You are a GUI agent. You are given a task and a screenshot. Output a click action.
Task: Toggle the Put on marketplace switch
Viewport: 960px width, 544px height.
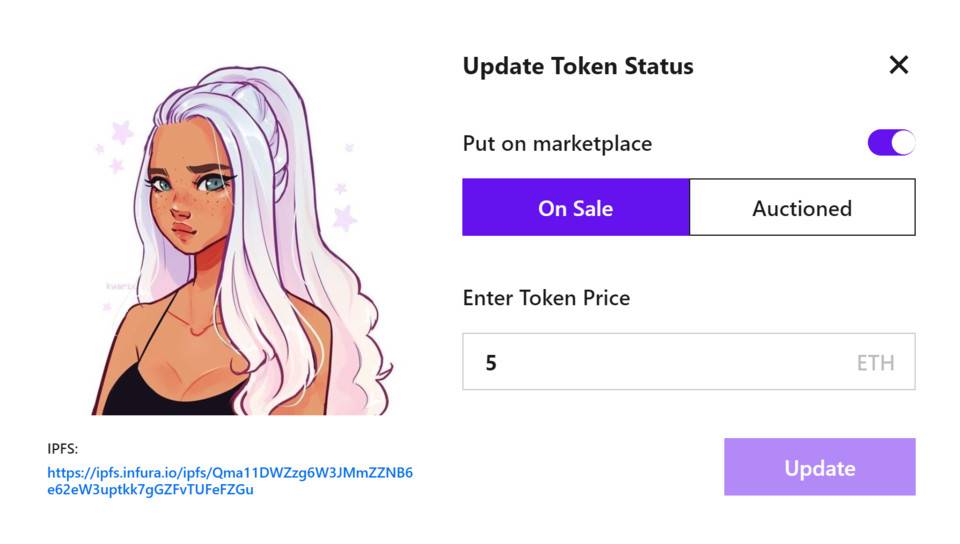890,142
